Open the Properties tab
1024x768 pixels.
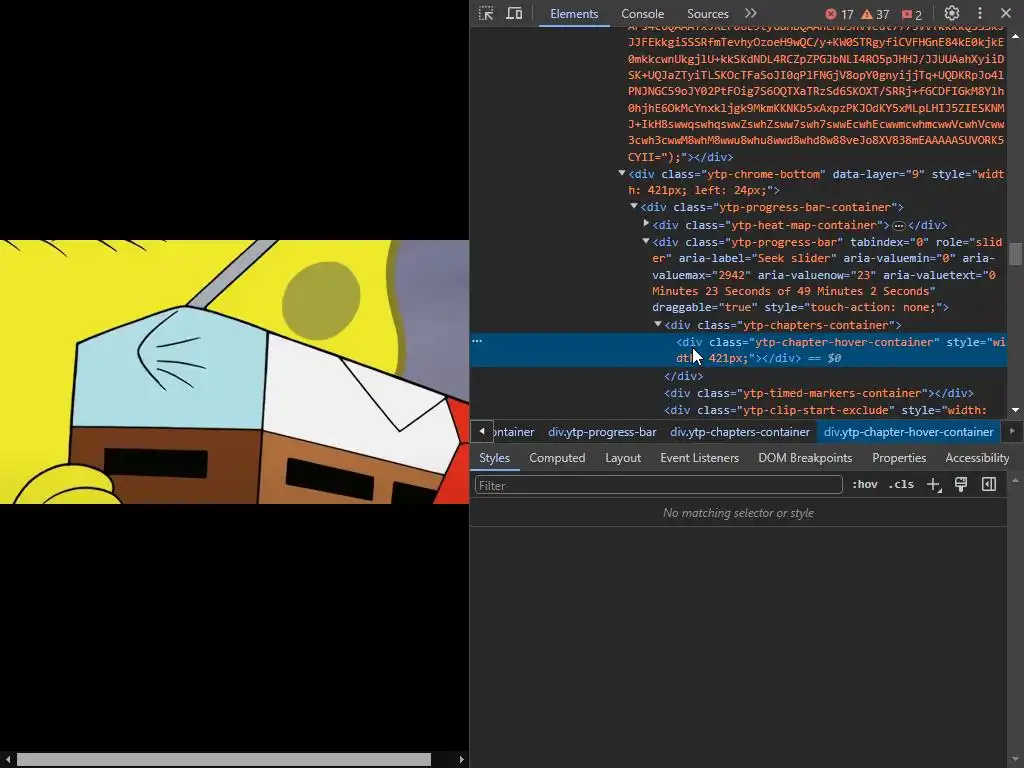click(899, 458)
